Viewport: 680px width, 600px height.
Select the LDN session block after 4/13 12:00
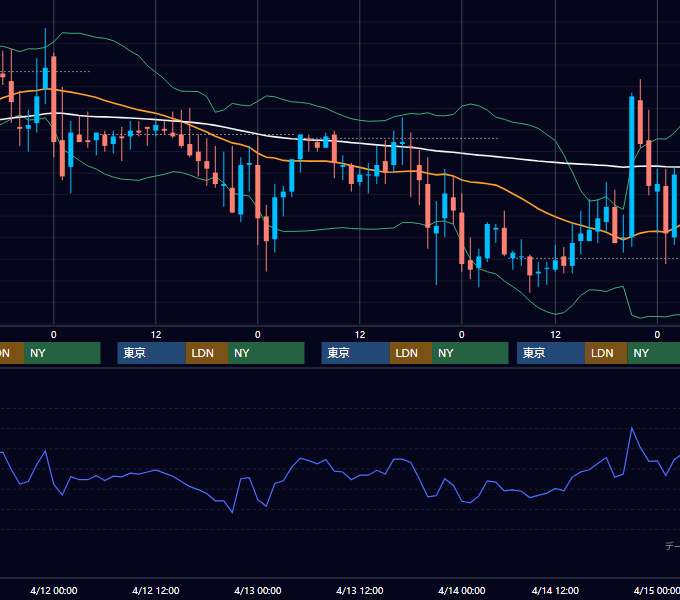pos(411,353)
